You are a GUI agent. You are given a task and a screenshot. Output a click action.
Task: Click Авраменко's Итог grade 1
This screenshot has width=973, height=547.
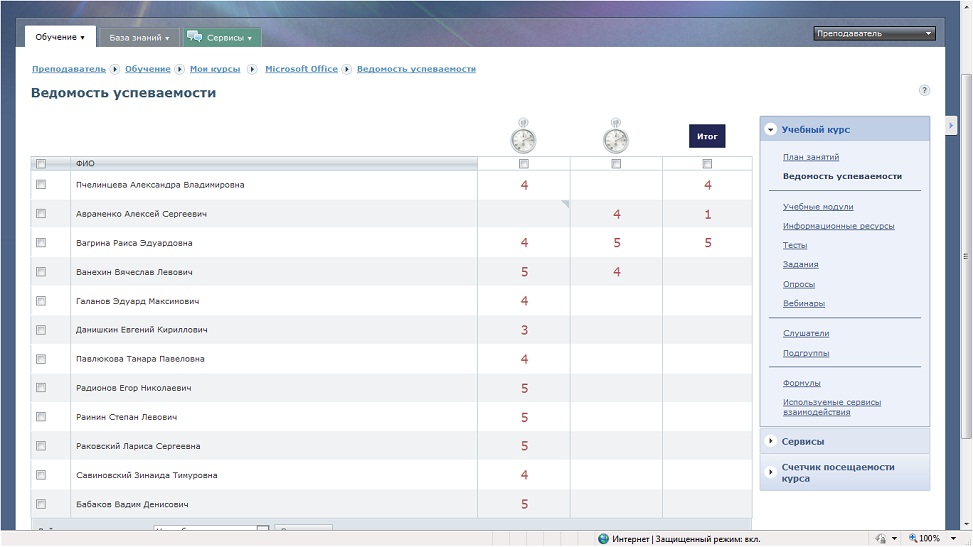[x=707, y=214]
